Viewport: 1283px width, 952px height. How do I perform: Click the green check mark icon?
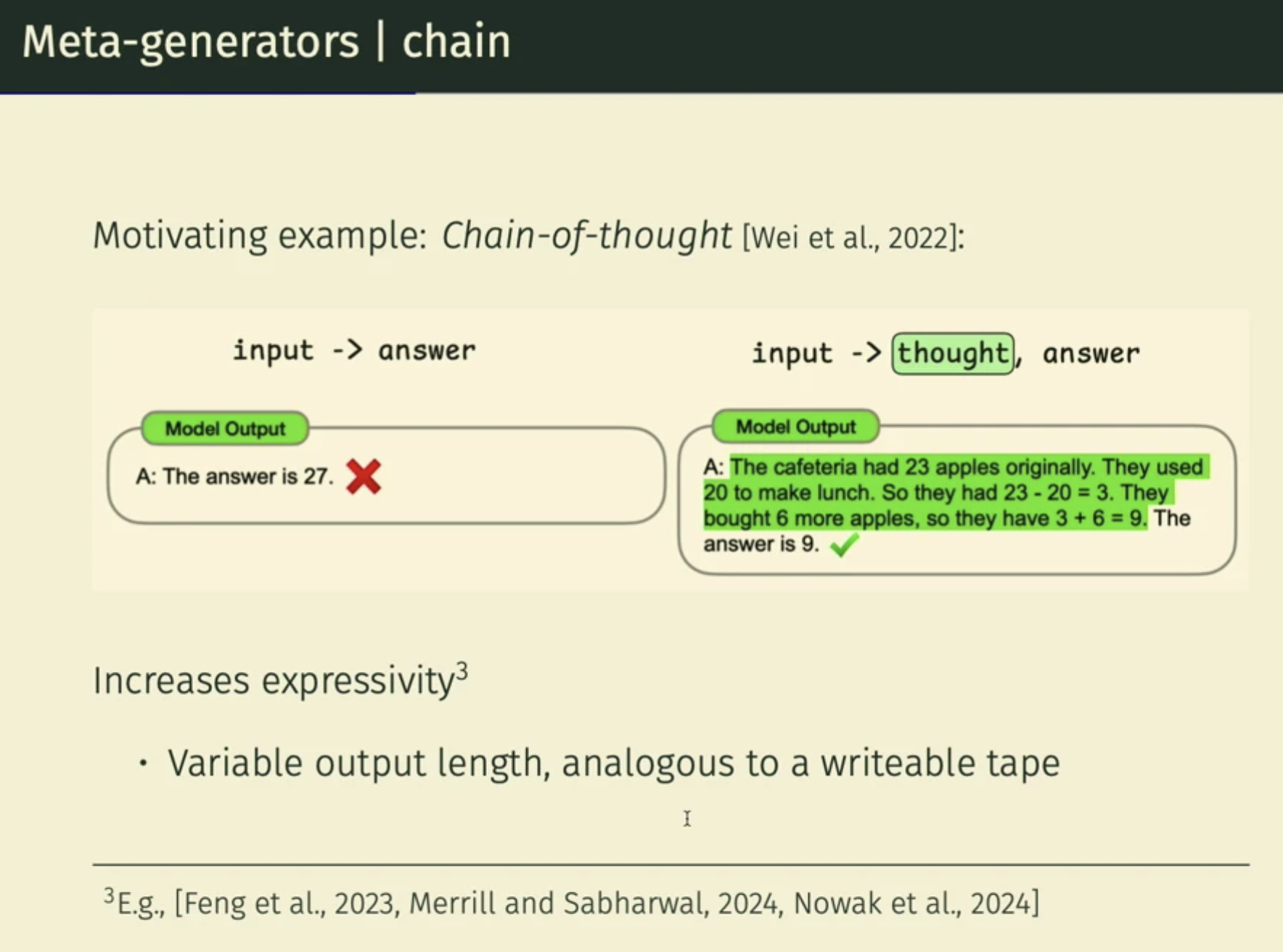pyautogui.click(x=844, y=544)
